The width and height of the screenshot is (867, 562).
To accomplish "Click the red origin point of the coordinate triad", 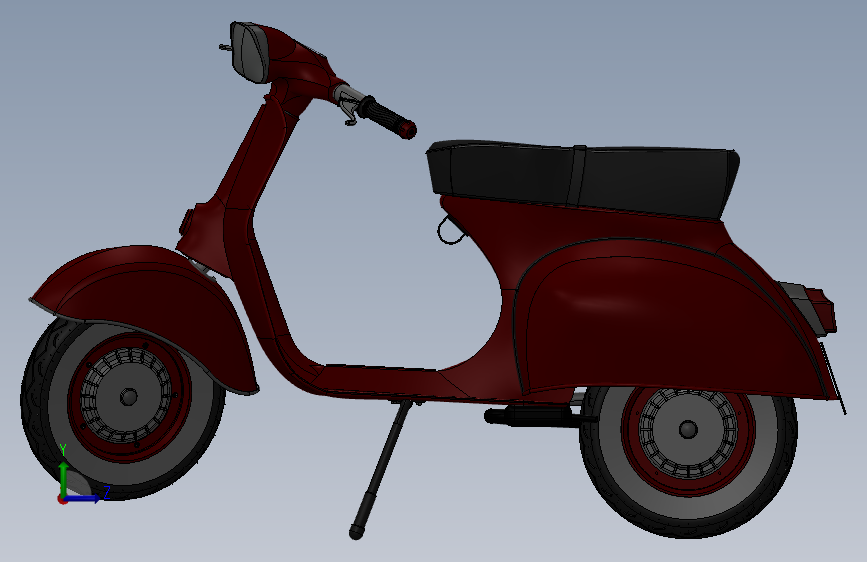I will coord(62,499).
